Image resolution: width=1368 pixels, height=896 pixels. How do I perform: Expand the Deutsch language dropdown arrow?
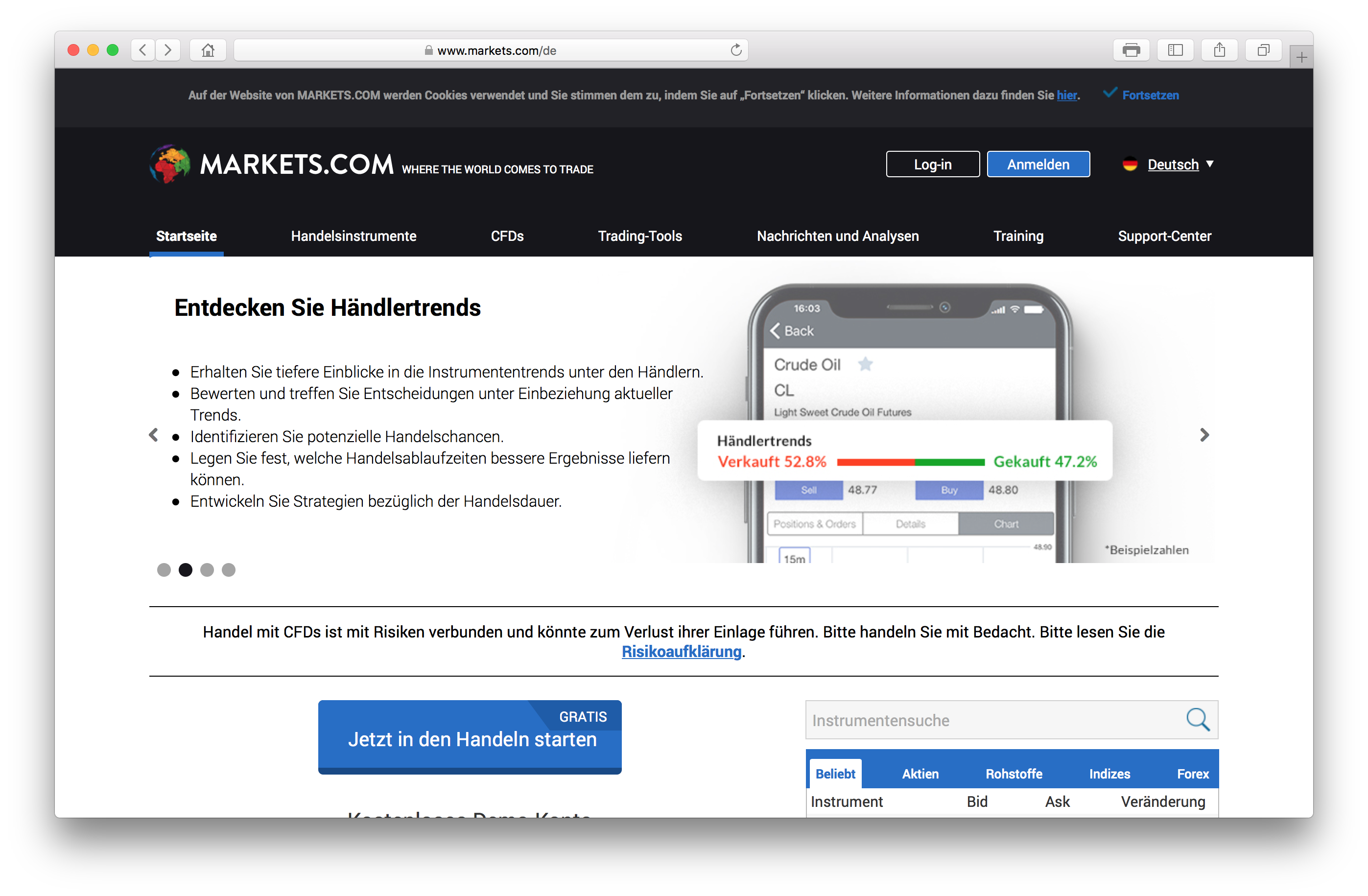[1209, 164]
